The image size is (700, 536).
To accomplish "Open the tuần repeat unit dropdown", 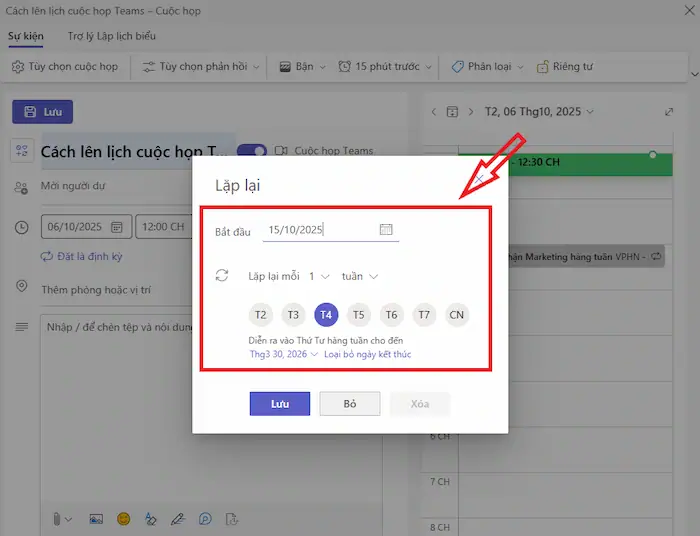I will pos(359,276).
